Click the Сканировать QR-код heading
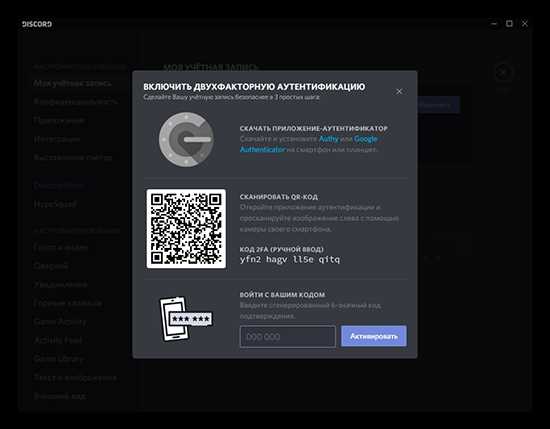 pos(279,197)
